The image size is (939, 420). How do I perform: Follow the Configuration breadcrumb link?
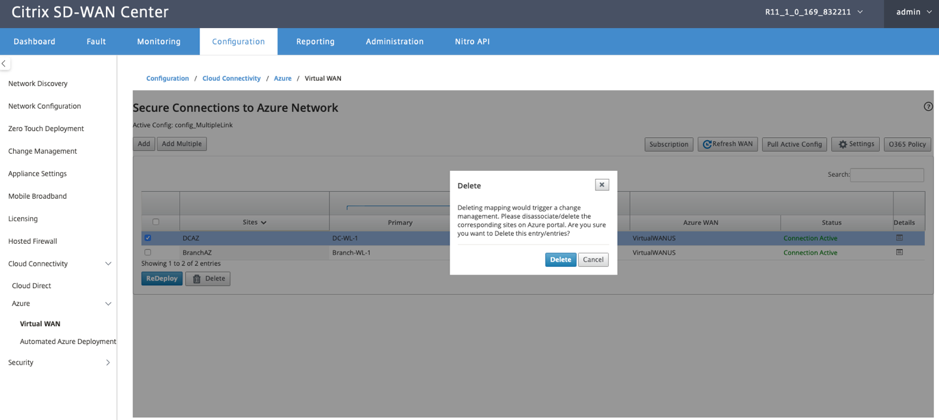point(168,78)
